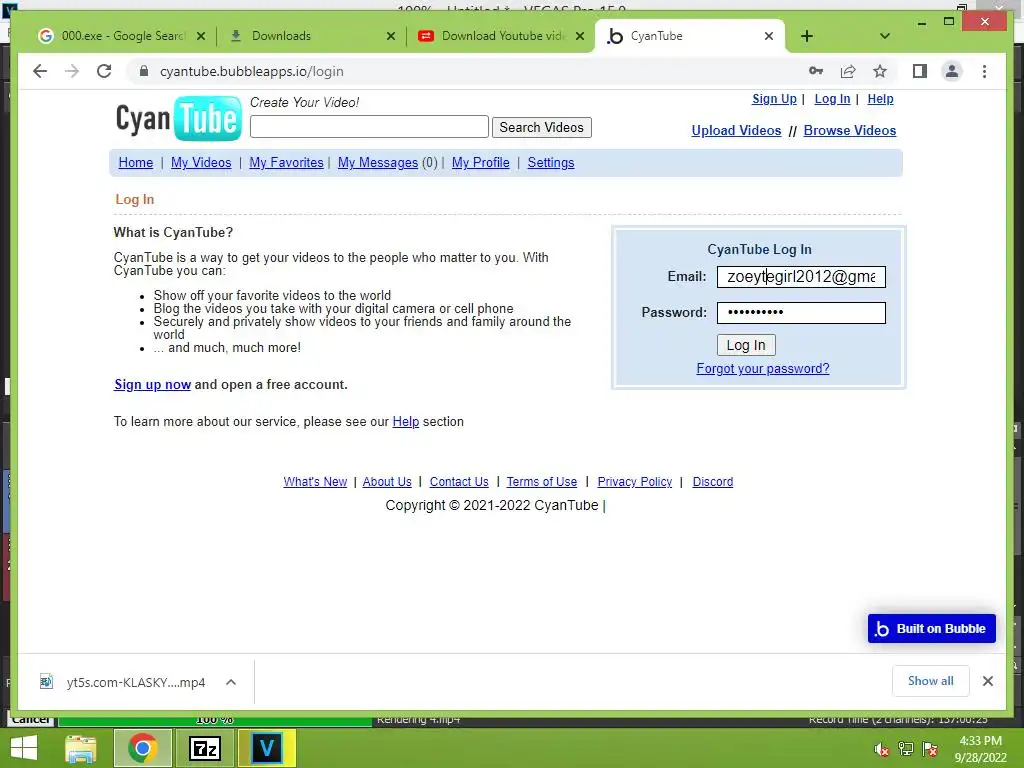Screen dimensions: 1024x768
Task: Click the Email input field
Action: 801,277
